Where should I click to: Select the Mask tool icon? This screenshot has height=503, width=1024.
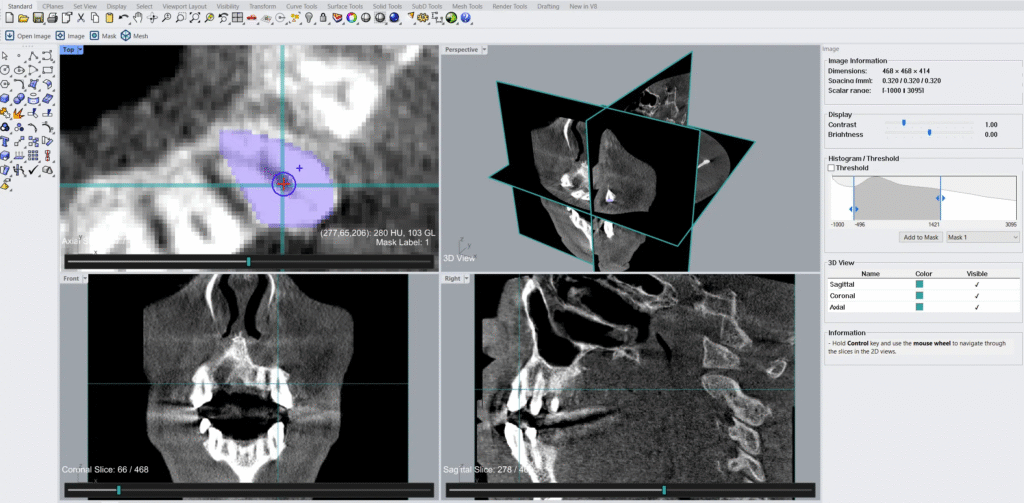coord(93,36)
